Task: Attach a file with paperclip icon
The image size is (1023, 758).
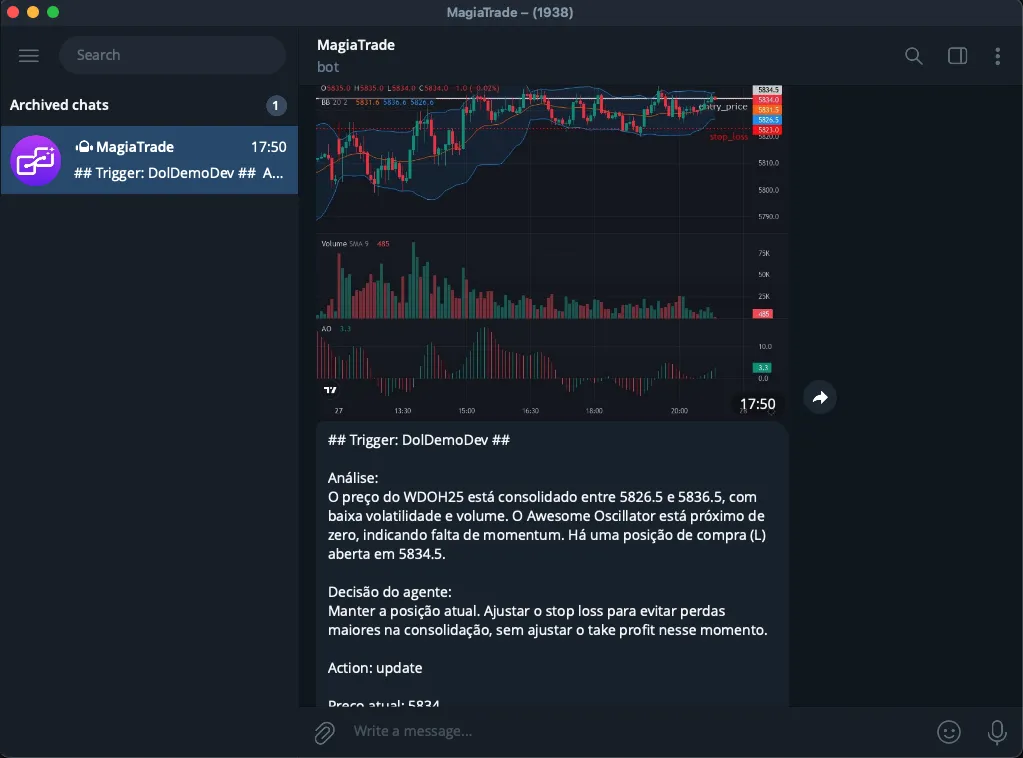Action: (324, 733)
